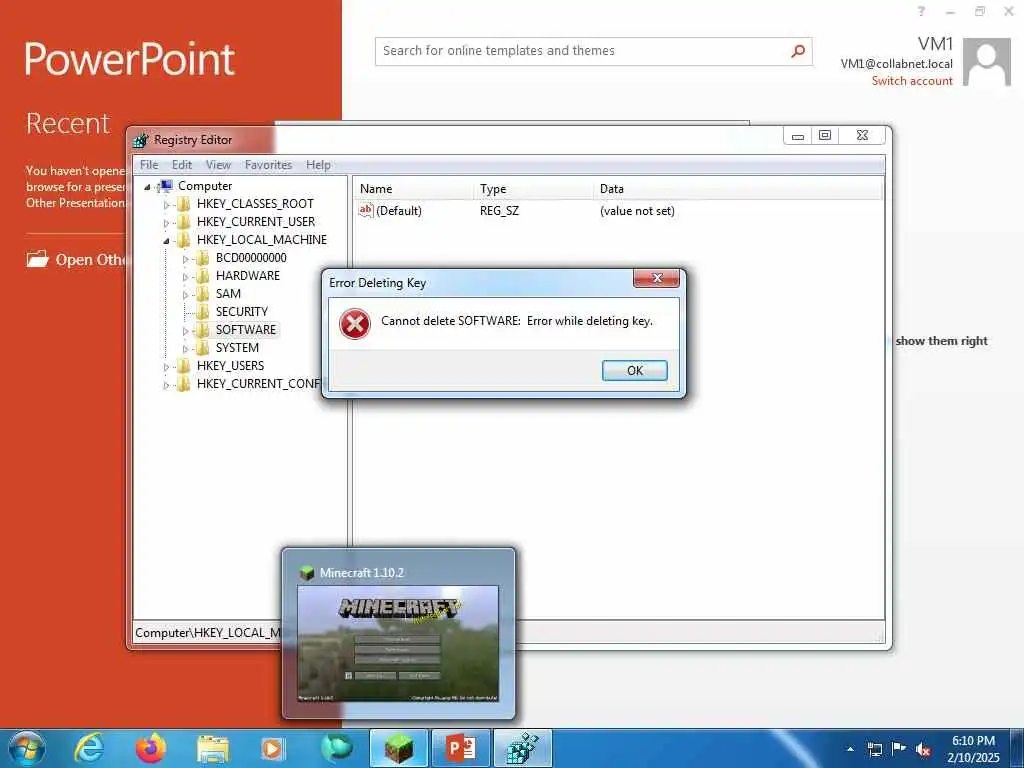Screen dimensions: 1024x768
Task: Click the Name column header
Action: tap(414, 189)
